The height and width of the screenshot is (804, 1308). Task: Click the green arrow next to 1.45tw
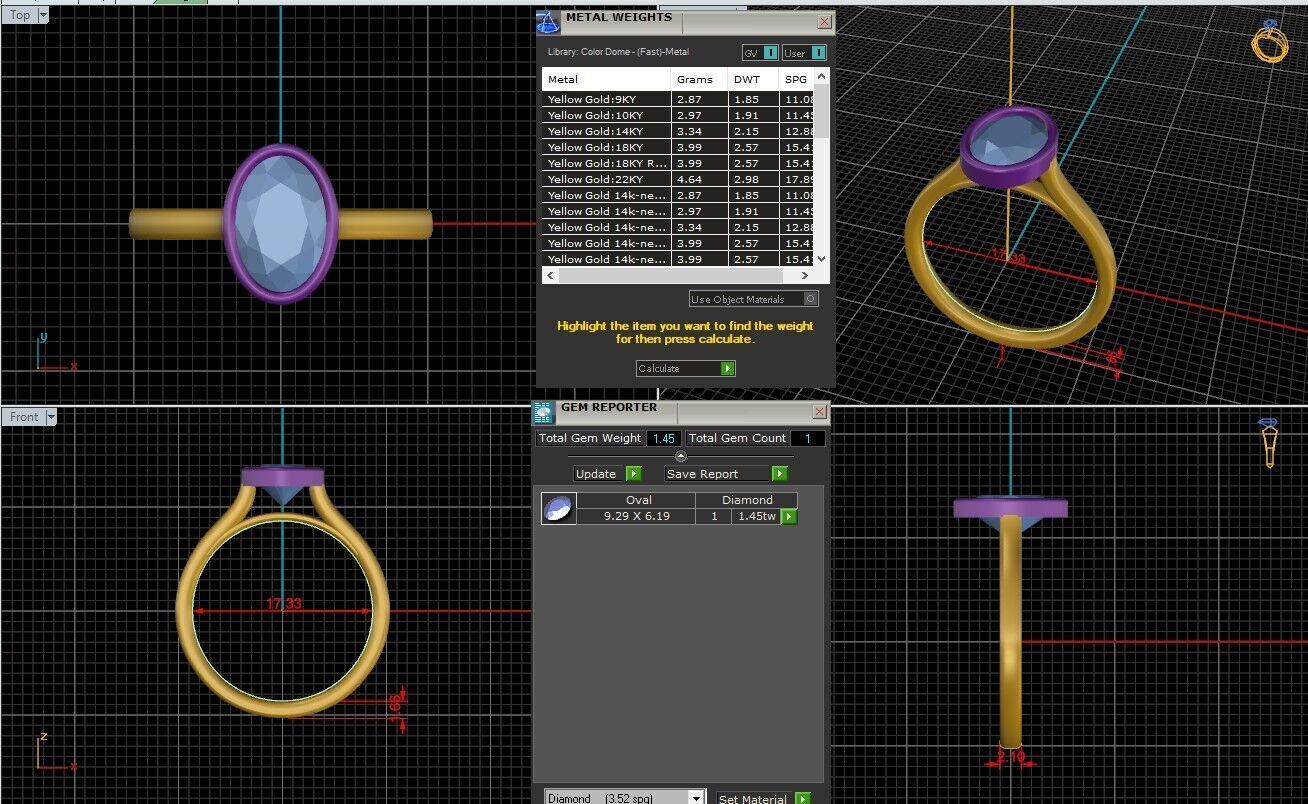[789, 517]
